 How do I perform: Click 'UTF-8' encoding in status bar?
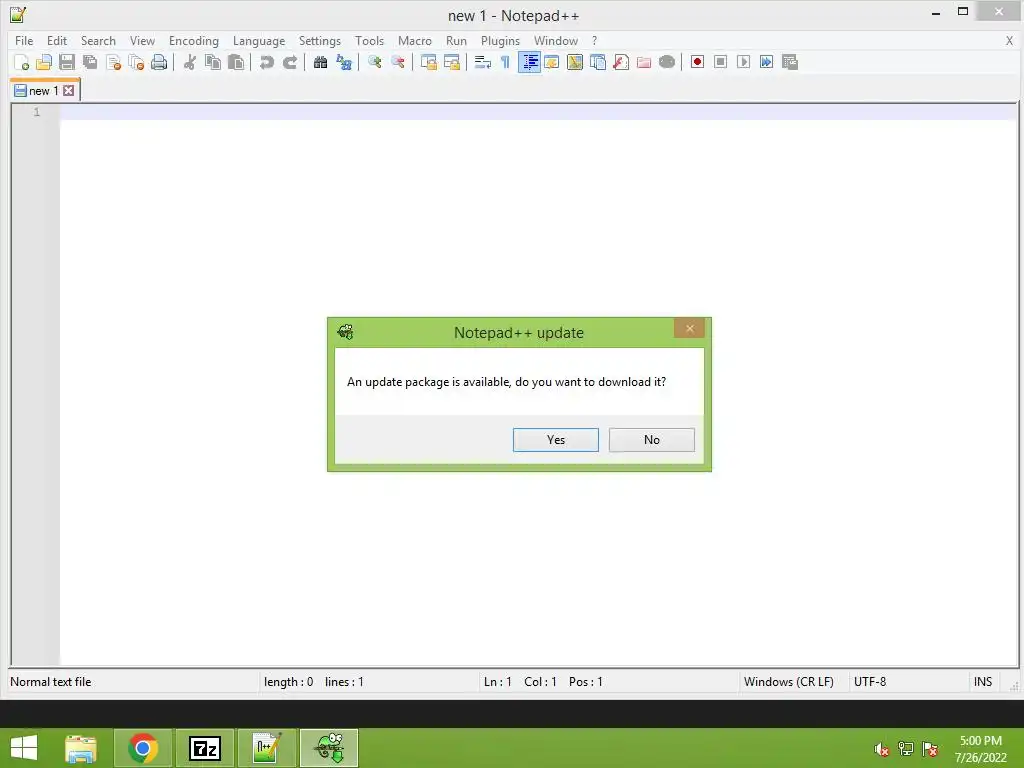[870, 682]
